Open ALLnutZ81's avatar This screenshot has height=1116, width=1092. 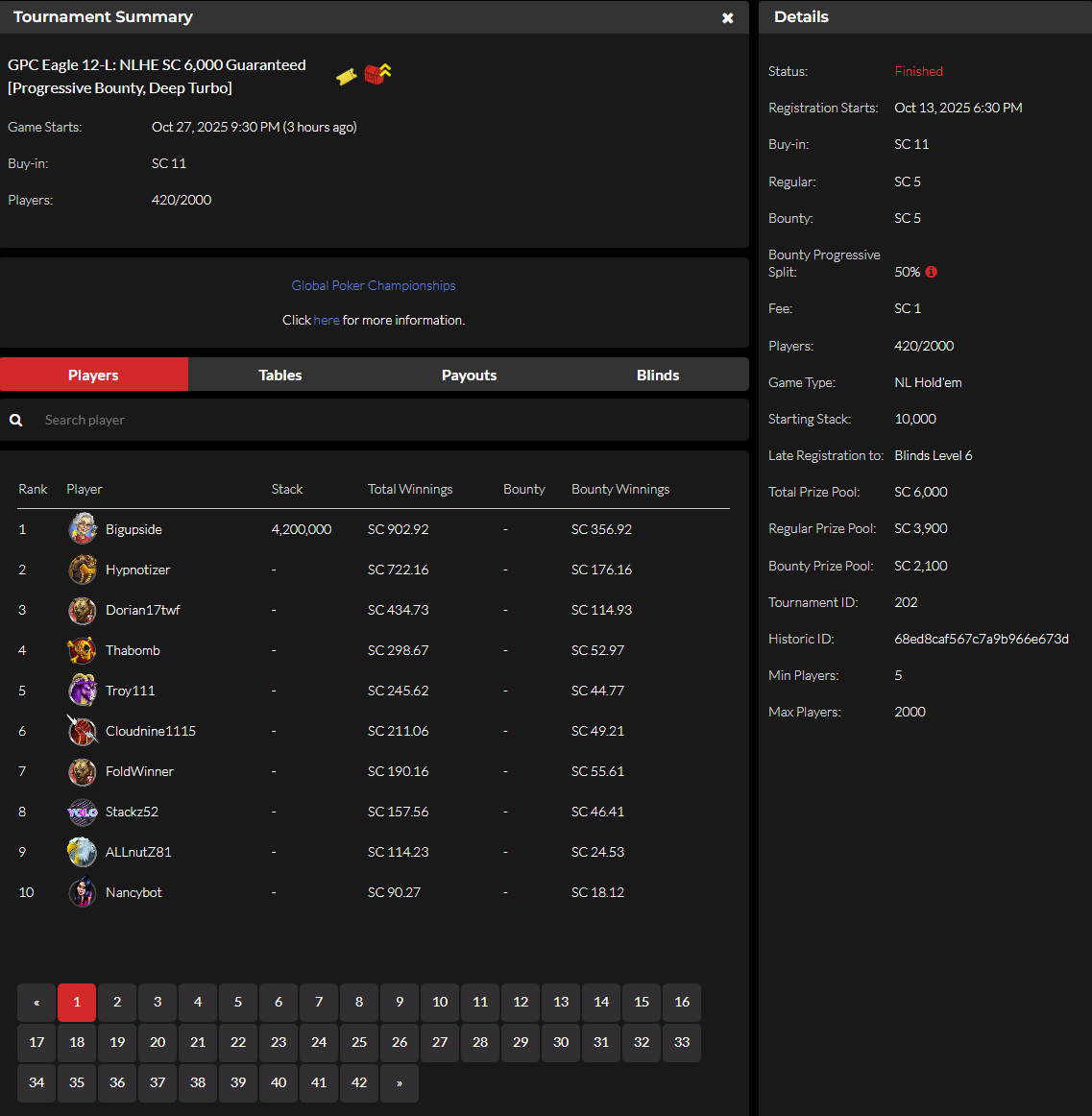(x=83, y=852)
